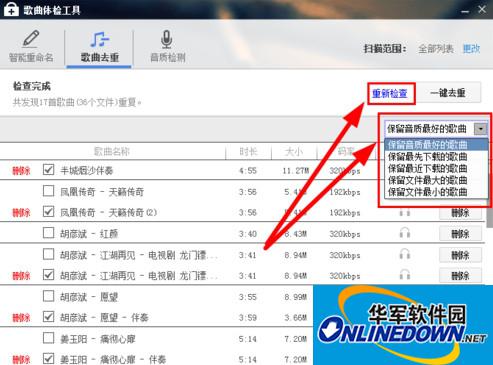The height and width of the screenshot is (365, 493).
Task: Click the 3.66M size value
Action: (295, 318)
